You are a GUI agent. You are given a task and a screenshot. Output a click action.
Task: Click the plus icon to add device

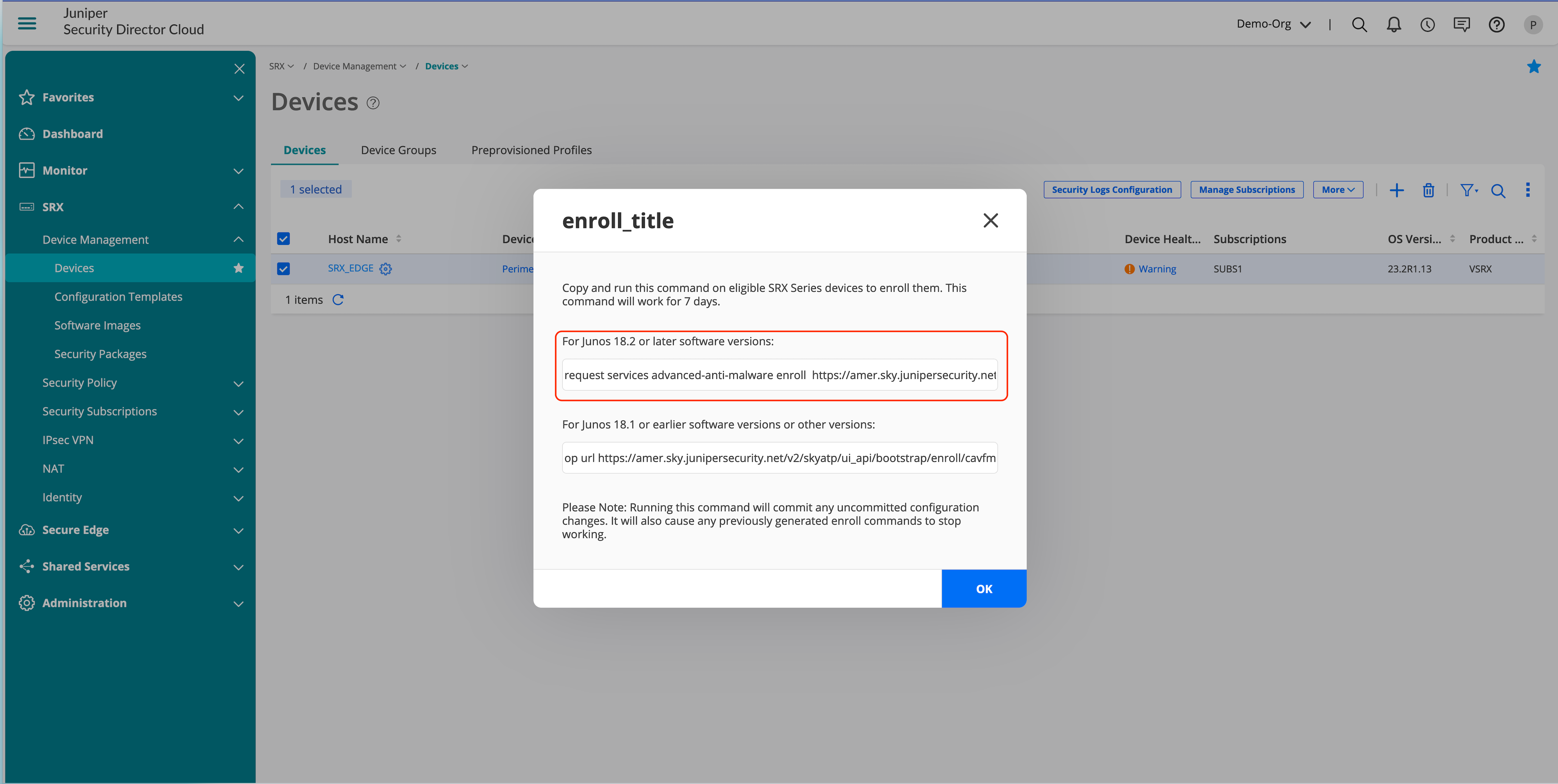pos(1396,190)
